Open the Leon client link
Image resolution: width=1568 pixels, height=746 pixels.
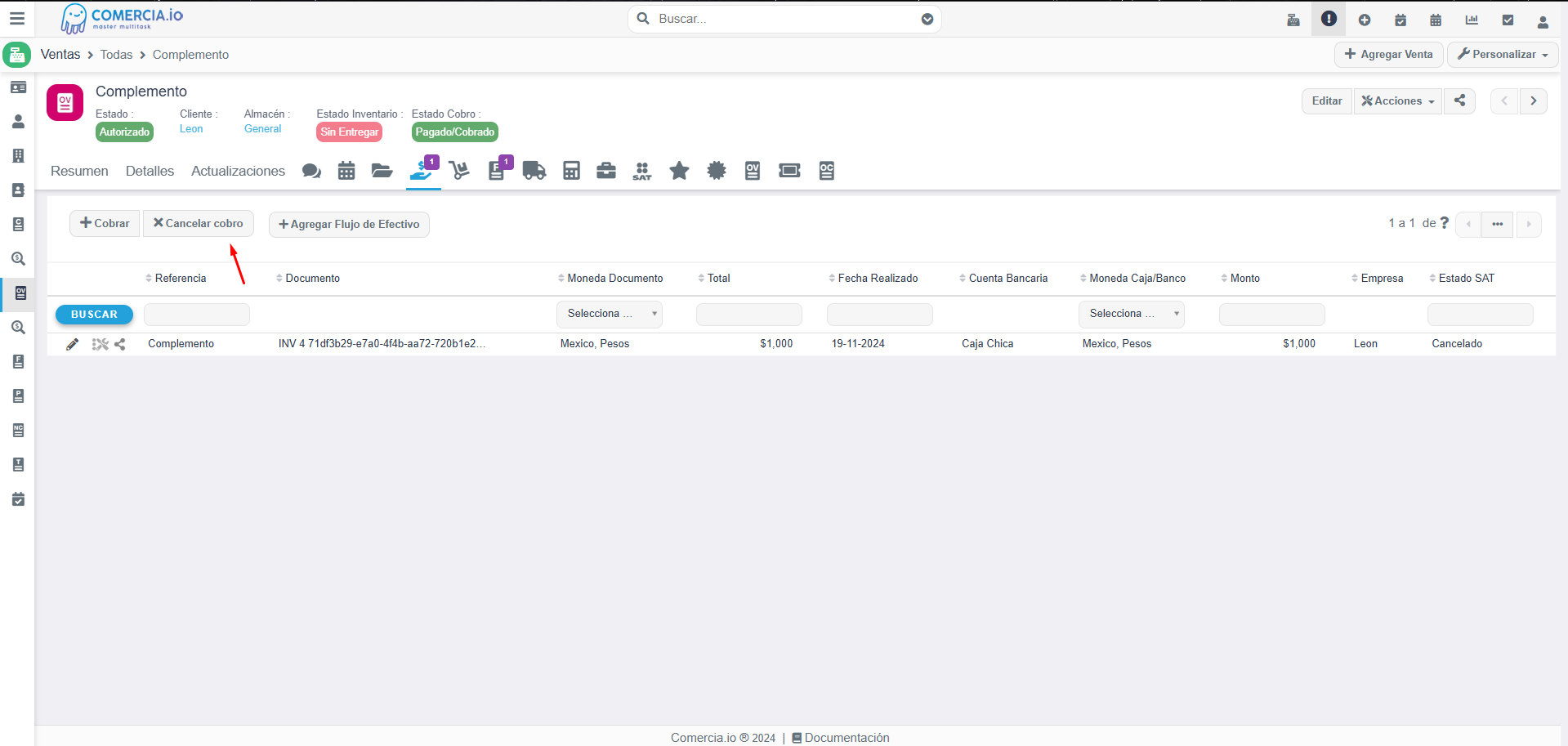[191, 129]
